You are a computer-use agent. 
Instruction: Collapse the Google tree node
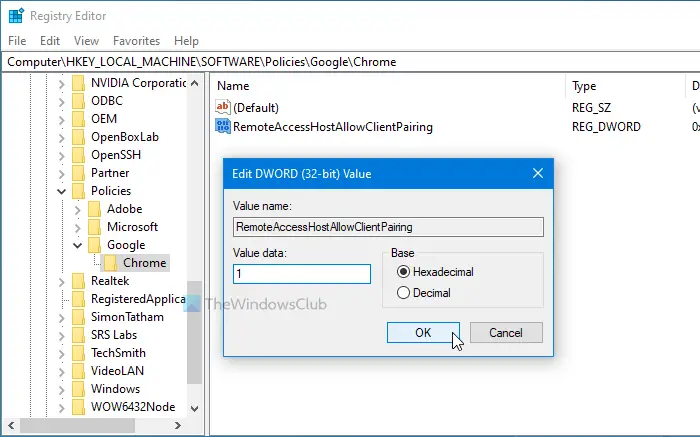pyautogui.click(x=78, y=245)
